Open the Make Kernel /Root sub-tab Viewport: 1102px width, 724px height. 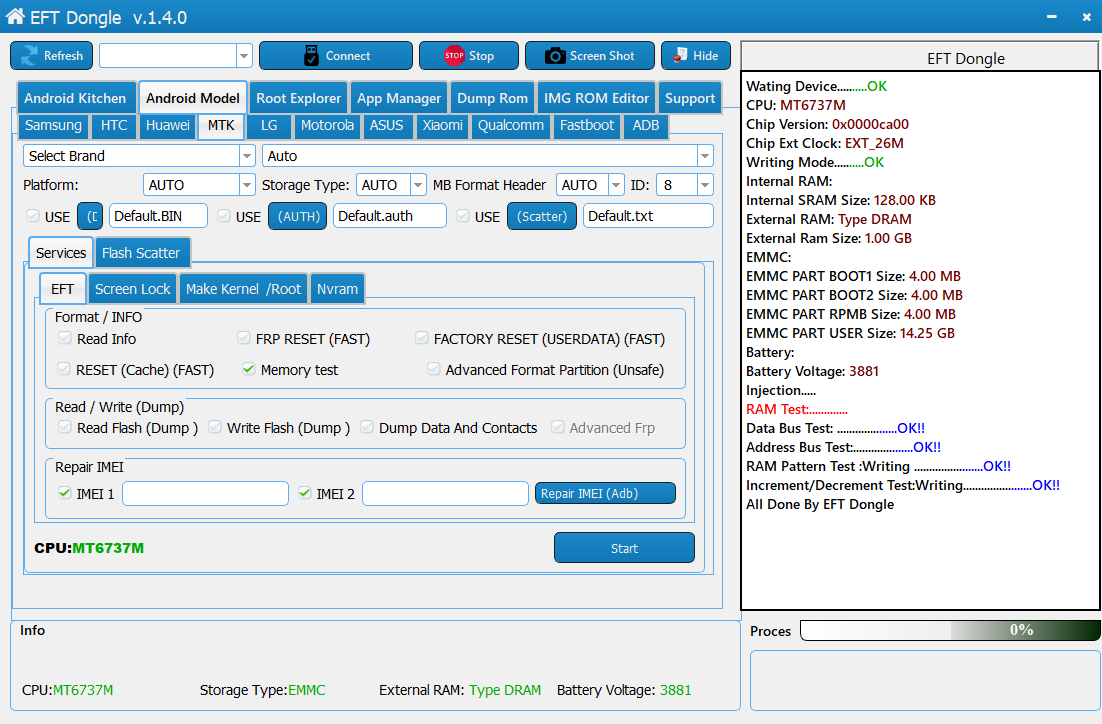pyautogui.click(x=243, y=289)
